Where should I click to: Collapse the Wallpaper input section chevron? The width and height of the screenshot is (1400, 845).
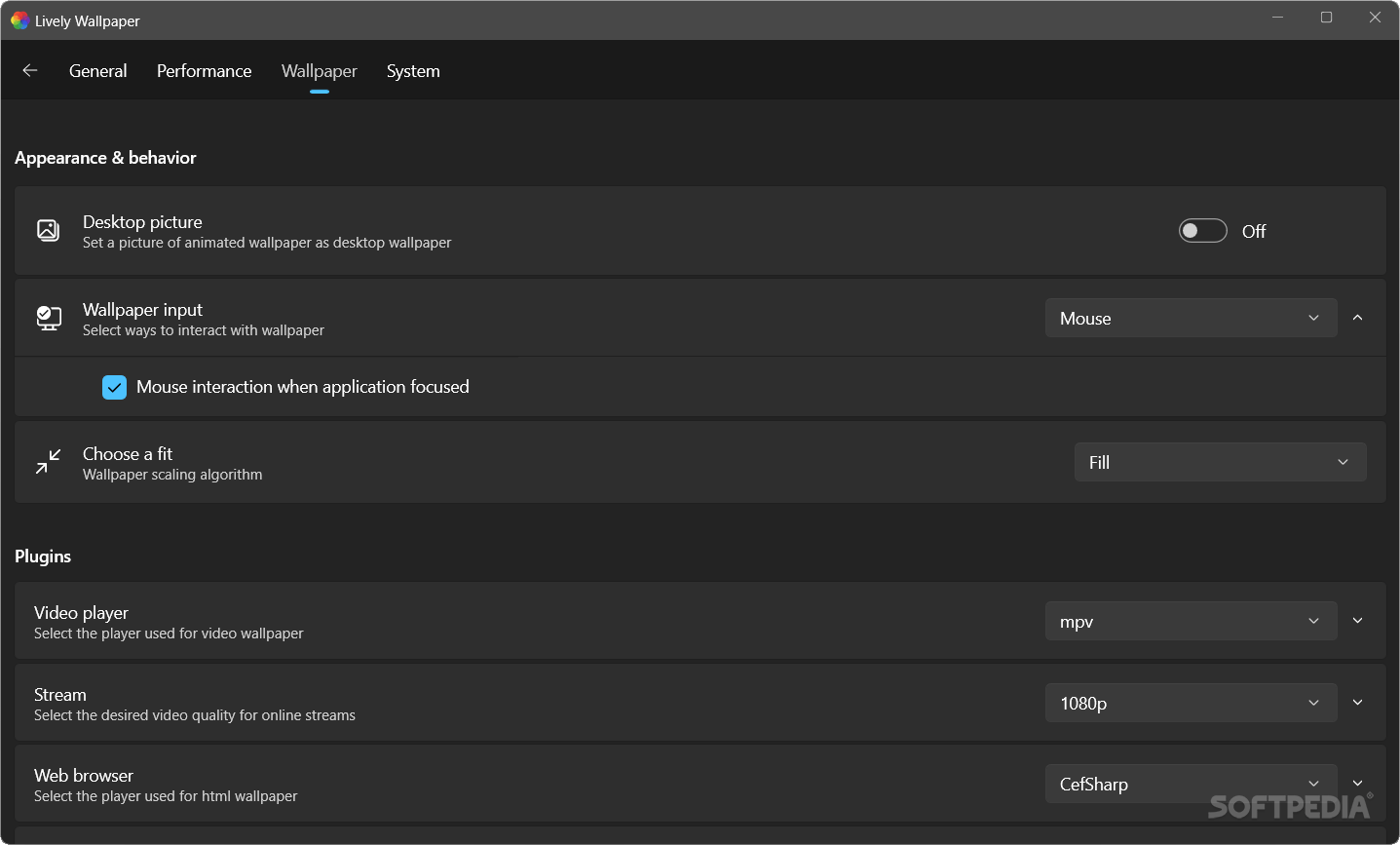pos(1357,318)
